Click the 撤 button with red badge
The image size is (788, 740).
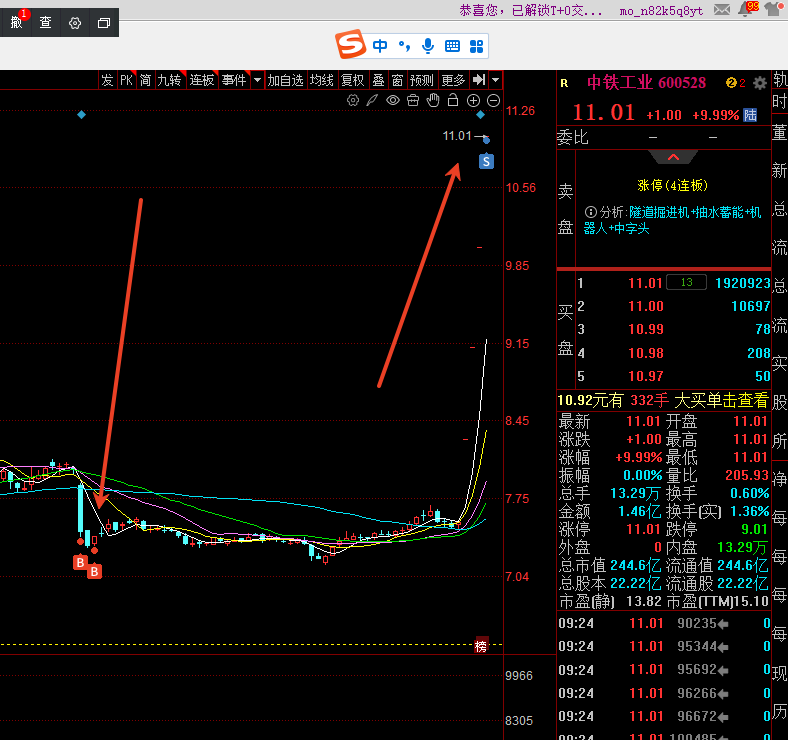(17, 23)
